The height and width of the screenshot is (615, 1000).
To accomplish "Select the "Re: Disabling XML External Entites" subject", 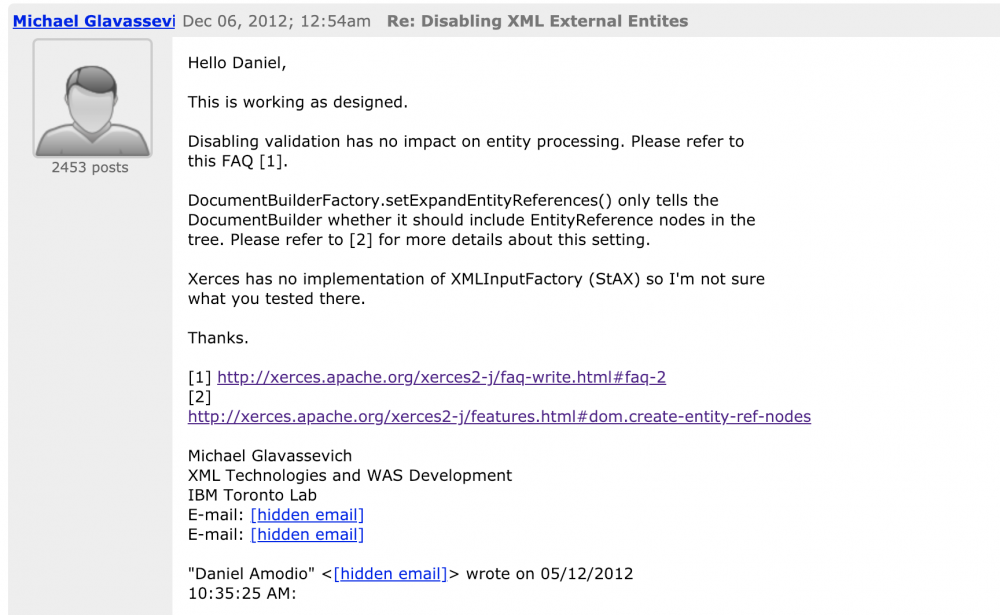I will pyautogui.click(x=537, y=21).
